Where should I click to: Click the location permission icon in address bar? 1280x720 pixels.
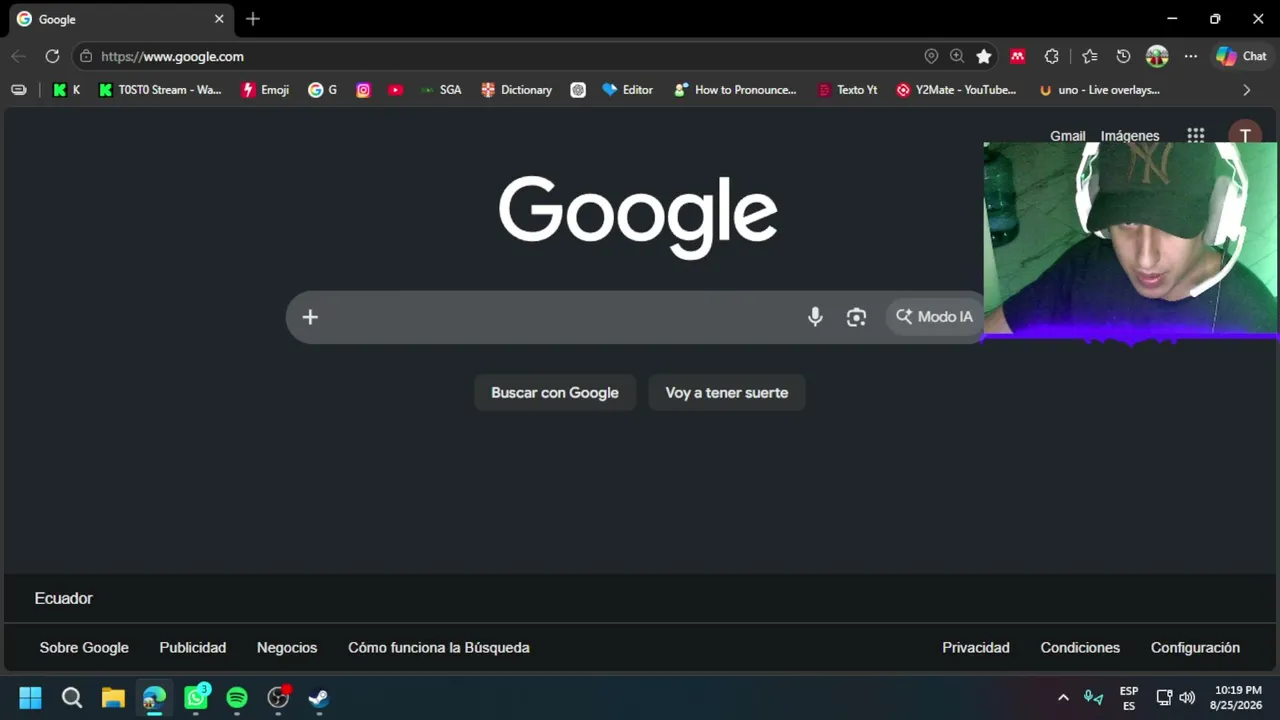931,57
